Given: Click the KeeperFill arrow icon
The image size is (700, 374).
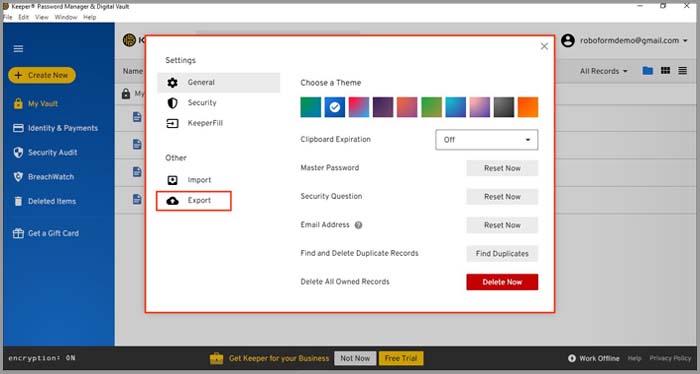Looking at the screenshot, I should [x=172, y=123].
